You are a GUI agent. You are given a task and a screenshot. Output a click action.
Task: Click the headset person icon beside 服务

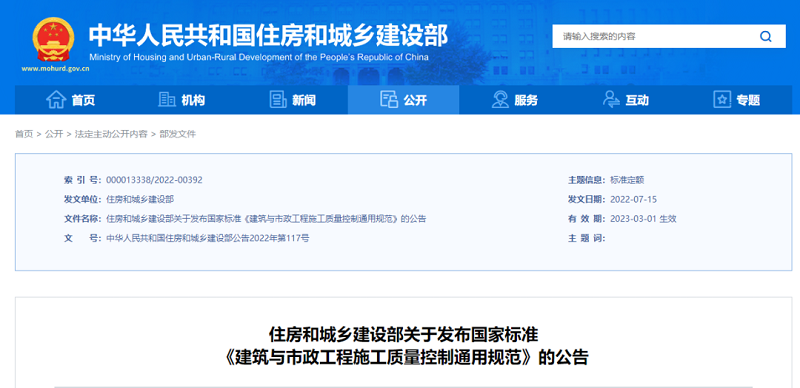click(500, 100)
